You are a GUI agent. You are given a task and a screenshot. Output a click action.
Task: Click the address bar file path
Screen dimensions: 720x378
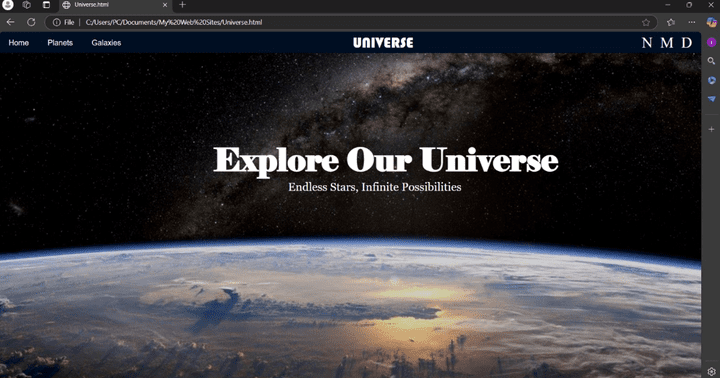(174, 22)
